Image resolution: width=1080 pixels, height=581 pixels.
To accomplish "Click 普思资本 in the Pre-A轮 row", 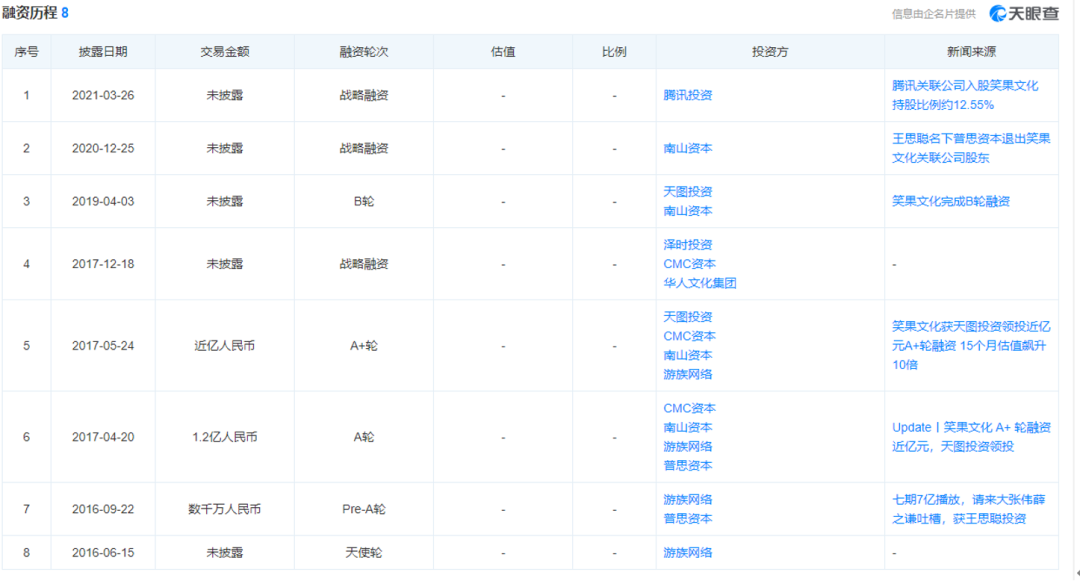I will [x=687, y=519].
